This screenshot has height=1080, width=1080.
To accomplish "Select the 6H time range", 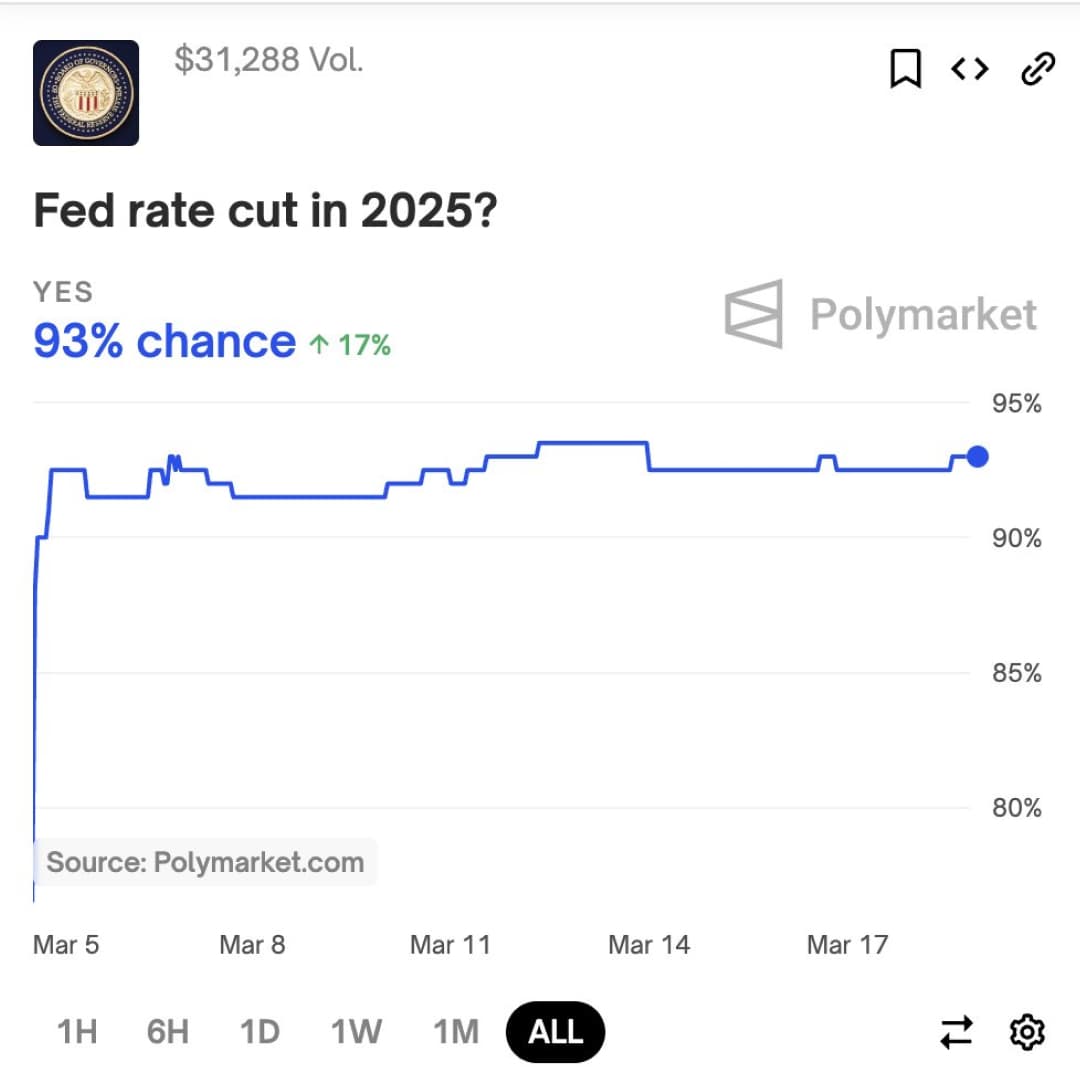I will tap(167, 1031).
